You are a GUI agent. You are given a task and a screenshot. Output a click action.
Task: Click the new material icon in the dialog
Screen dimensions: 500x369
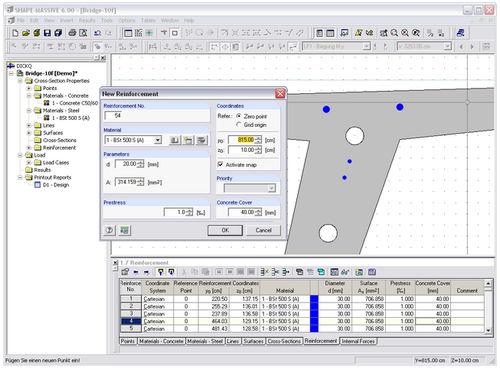pyautogui.click(x=188, y=140)
